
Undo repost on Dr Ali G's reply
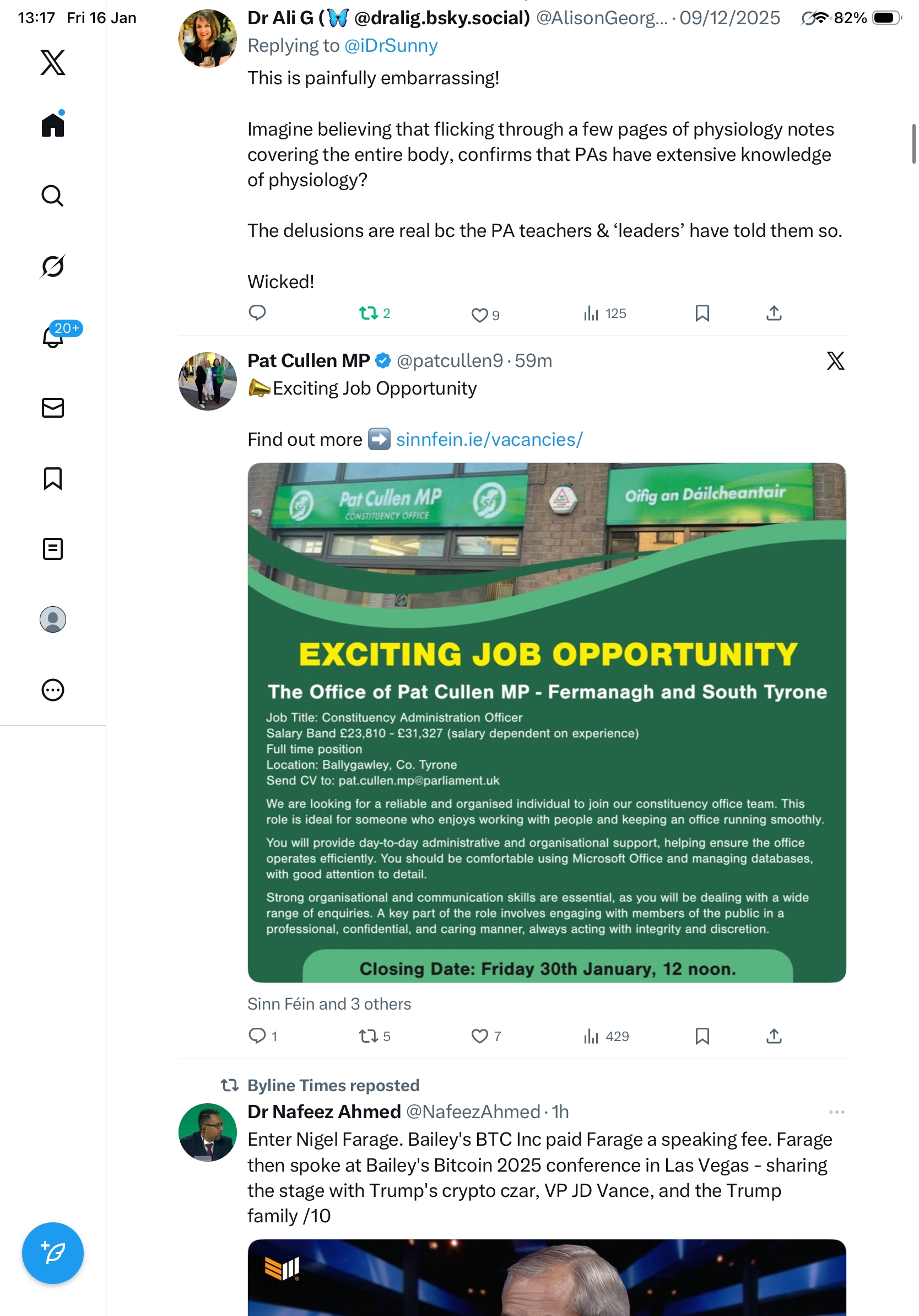[x=369, y=314]
